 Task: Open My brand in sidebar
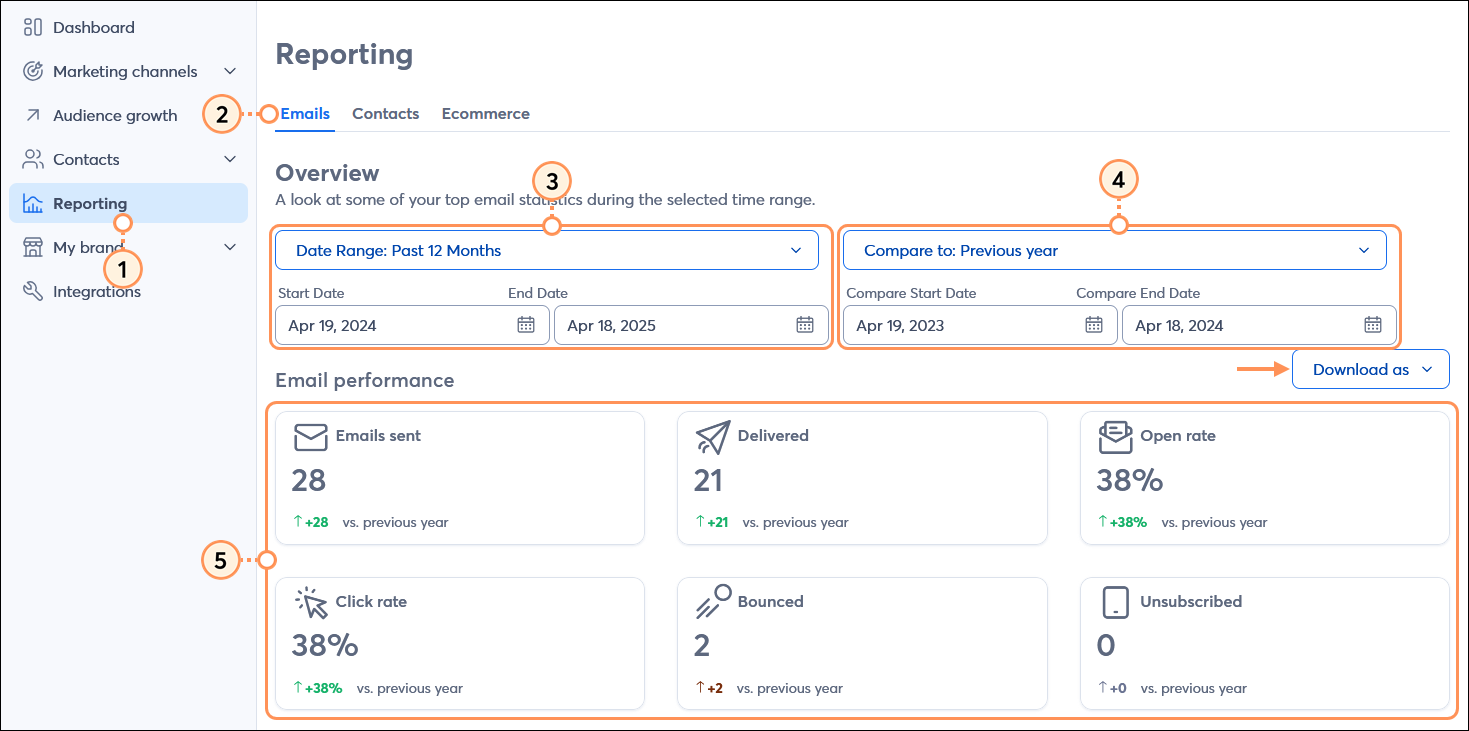pyautogui.click(x=88, y=247)
